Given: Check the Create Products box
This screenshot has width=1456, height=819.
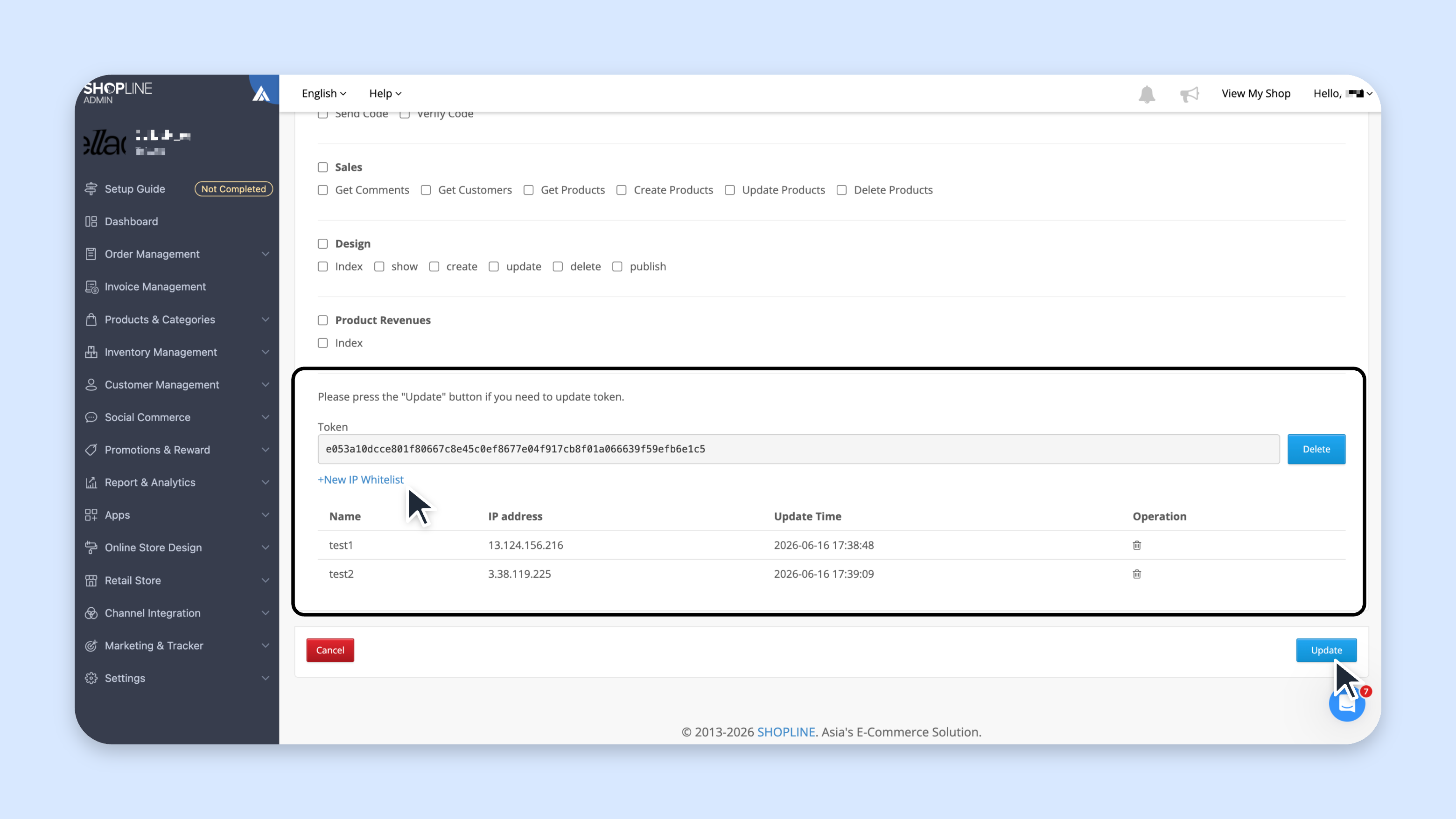Looking at the screenshot, I should pos(621,190).
